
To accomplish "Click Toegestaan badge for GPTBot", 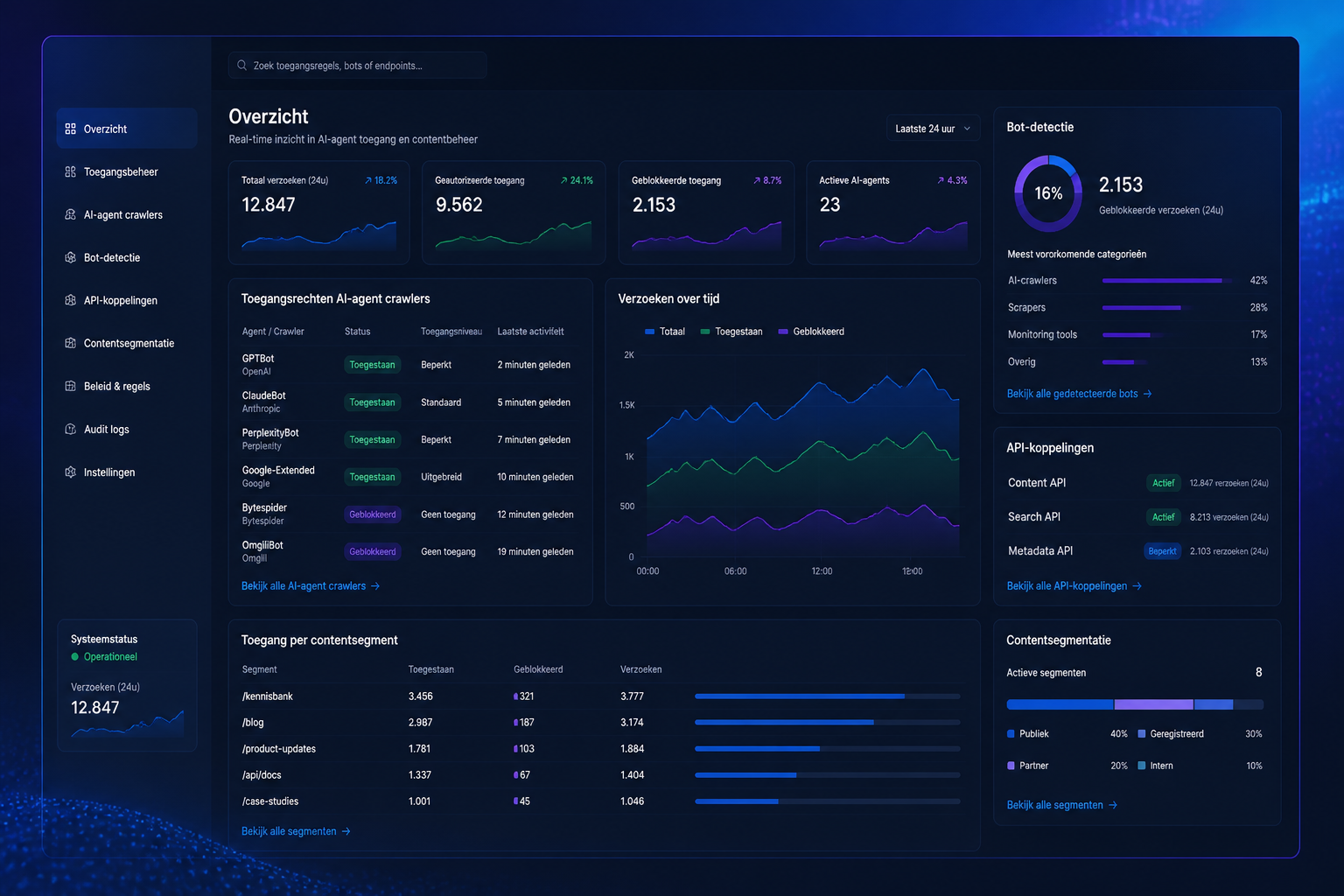I will [x=372, y=365].
